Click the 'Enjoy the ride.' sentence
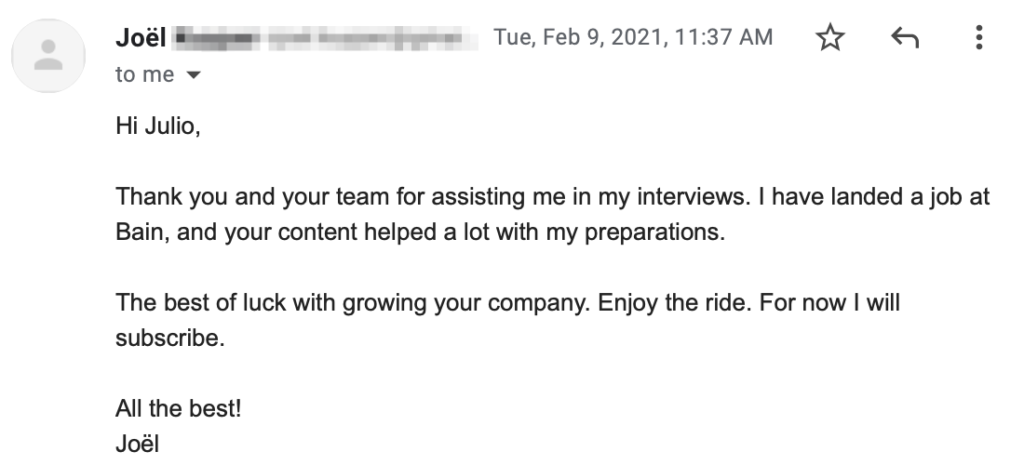 coord(674,303)
